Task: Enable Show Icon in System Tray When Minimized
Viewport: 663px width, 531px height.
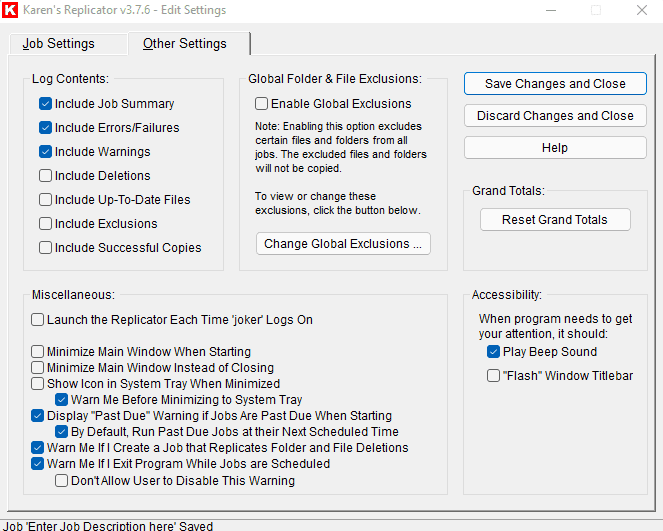Action: [x=37, y=384]
